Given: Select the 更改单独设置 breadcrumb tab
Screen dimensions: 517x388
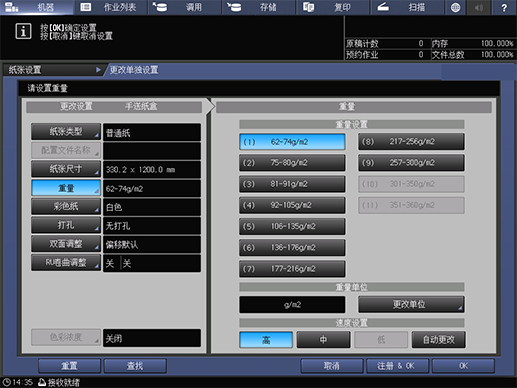Looking at the screenshot, I should point(134,70).
